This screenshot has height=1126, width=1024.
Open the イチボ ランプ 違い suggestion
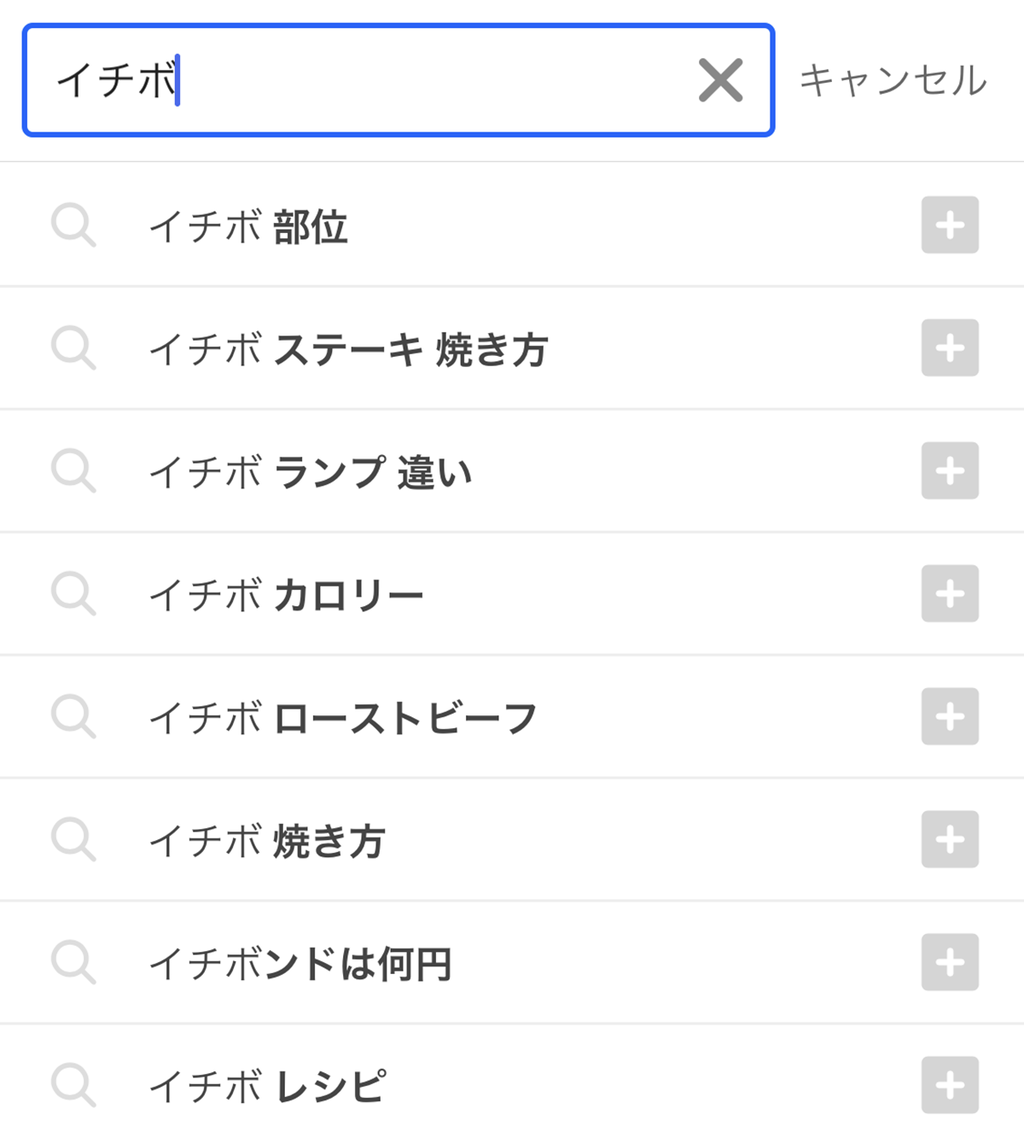310,472
